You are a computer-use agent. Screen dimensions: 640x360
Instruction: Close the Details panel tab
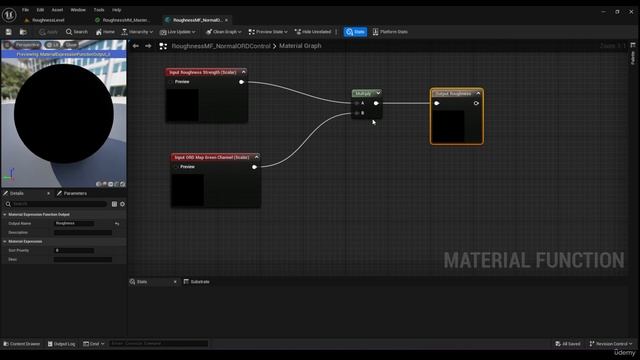[49, 193]
